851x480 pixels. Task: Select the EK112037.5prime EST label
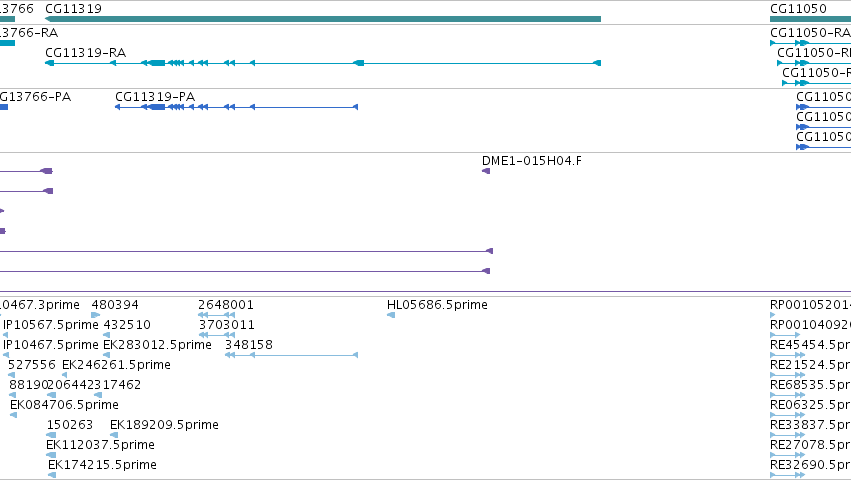point(100,445)
